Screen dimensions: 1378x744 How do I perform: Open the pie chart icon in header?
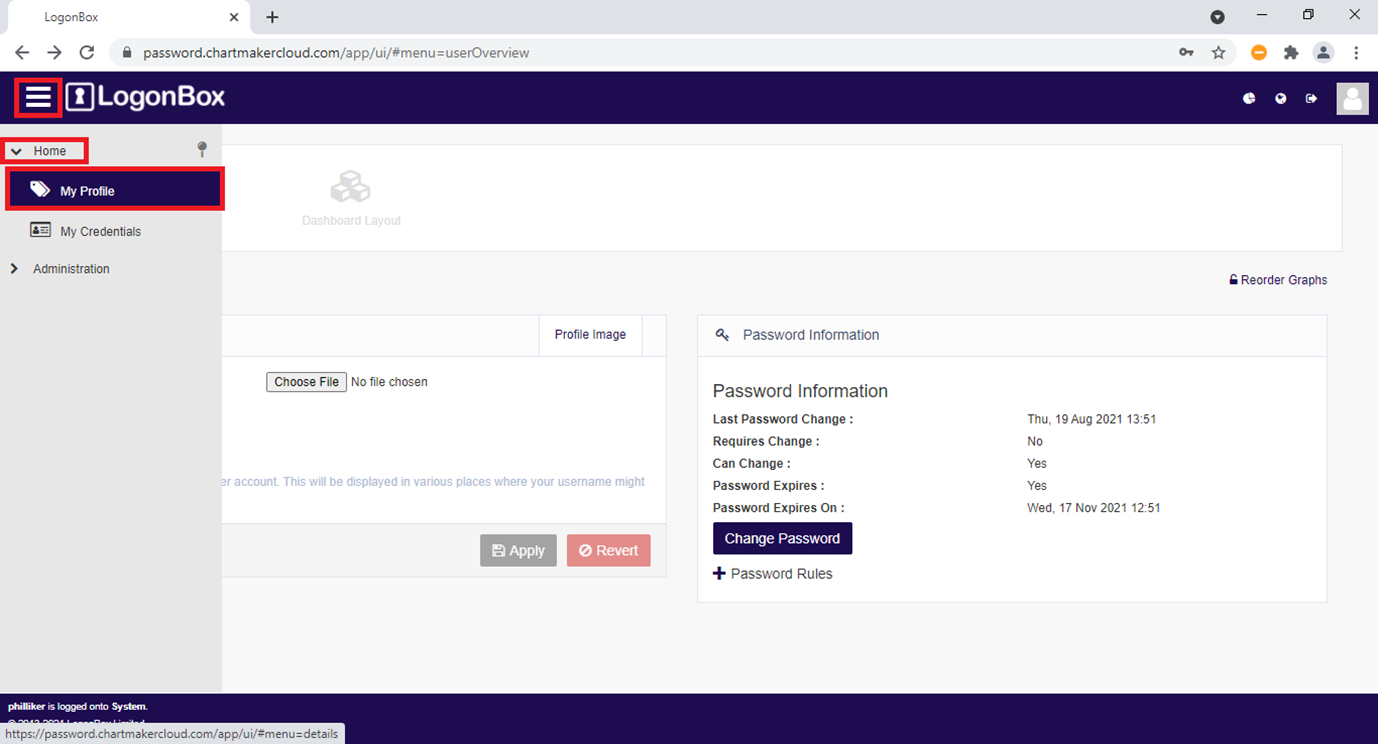1249,98
